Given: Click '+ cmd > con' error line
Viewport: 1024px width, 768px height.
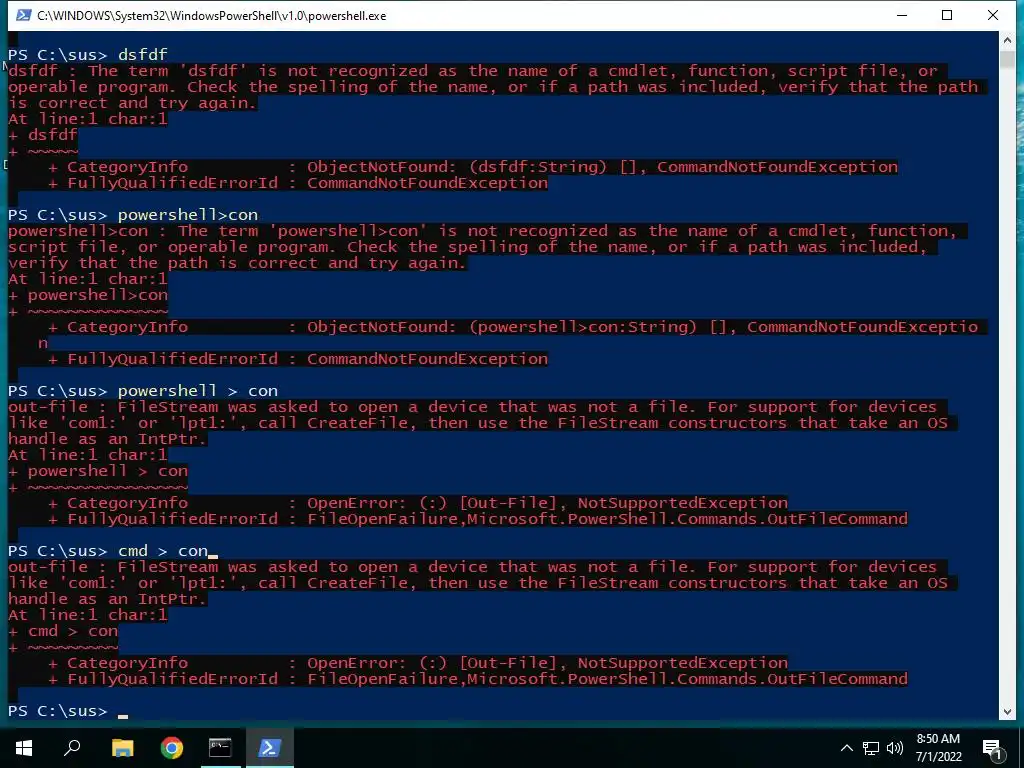Looking at the screenshot, I should point(63,631).
